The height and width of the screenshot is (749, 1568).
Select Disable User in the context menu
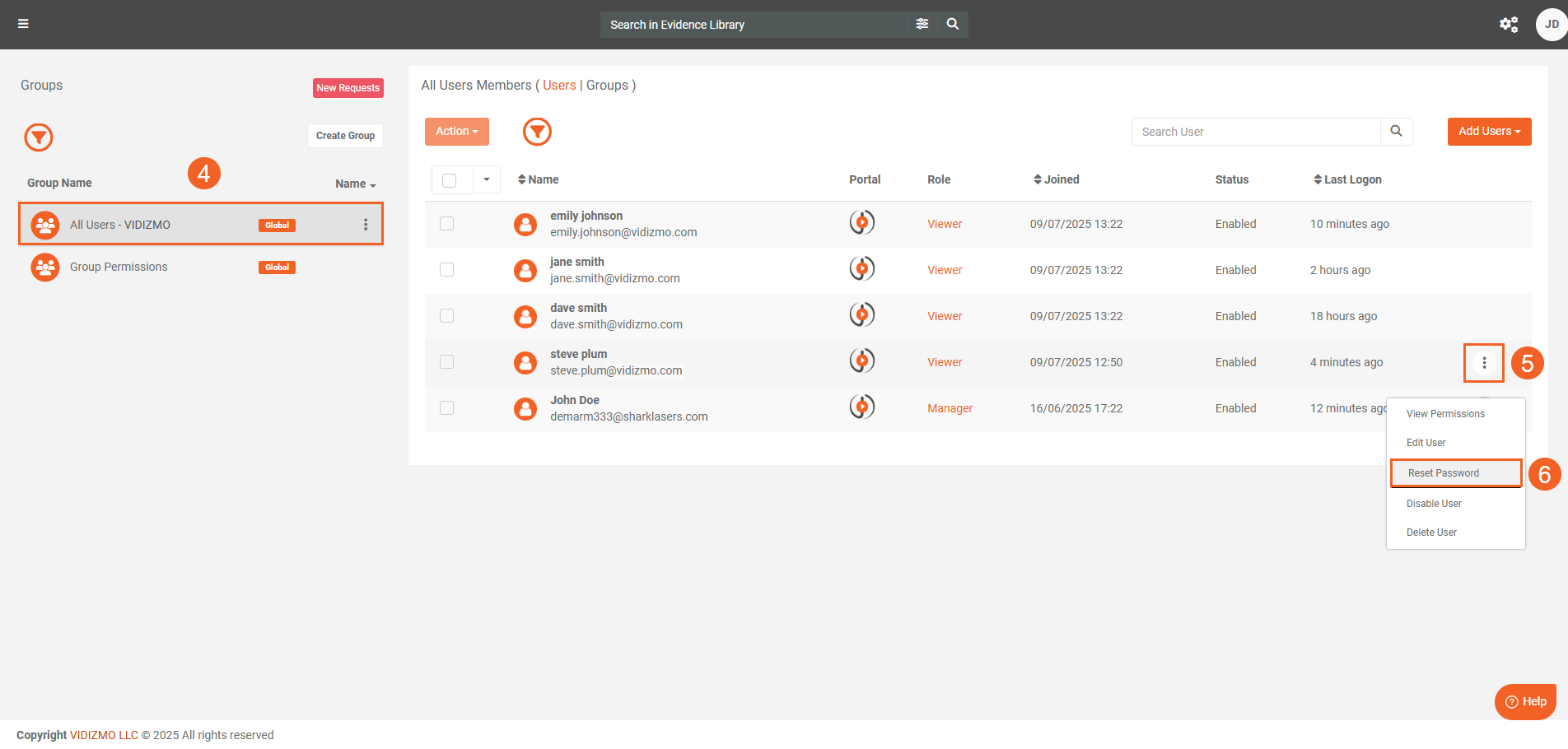click(1434, 504)
